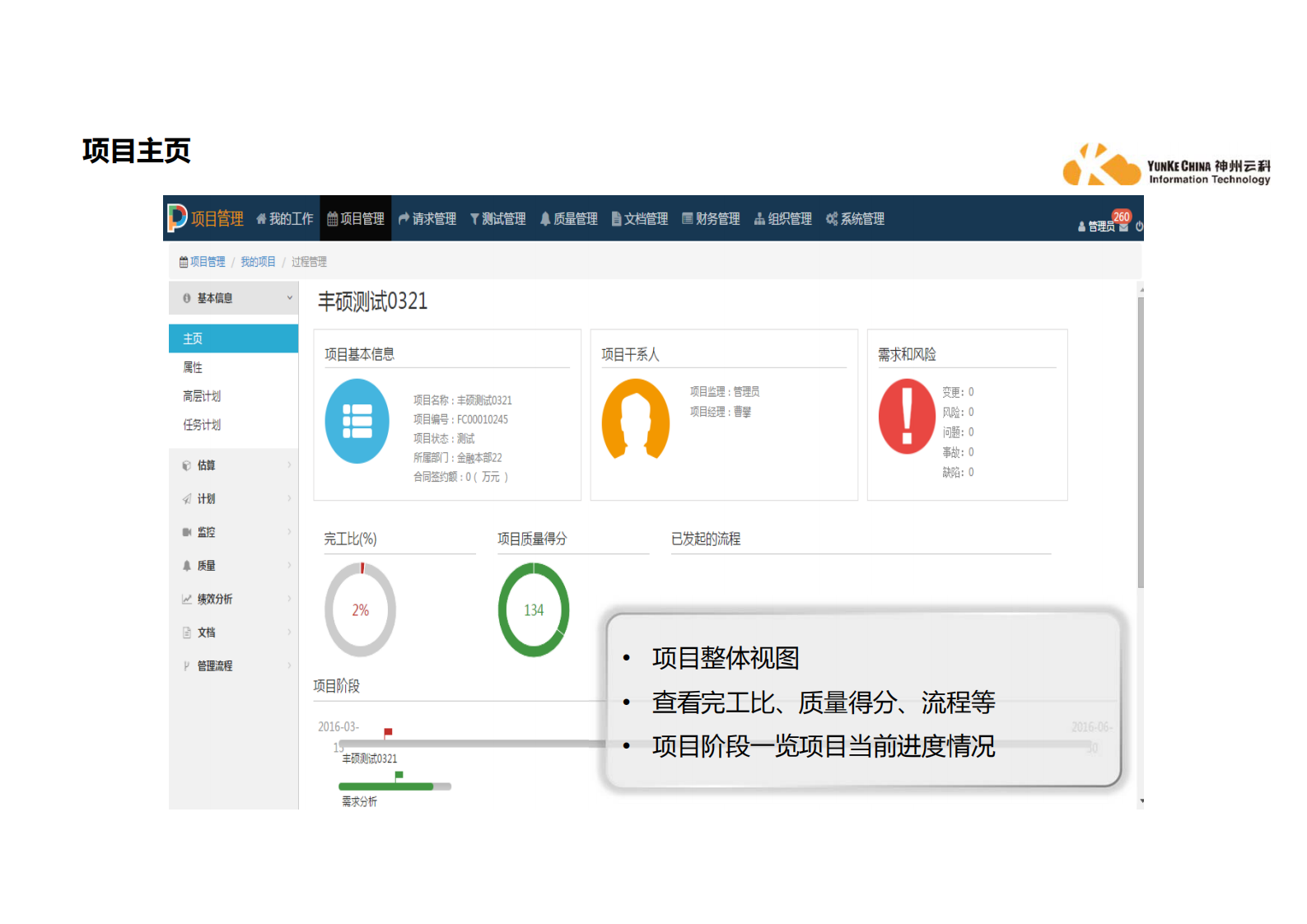The width and height of the screenshot is (1307, 924).
Task: Click the red flag timeline marker
Action: 388,732
